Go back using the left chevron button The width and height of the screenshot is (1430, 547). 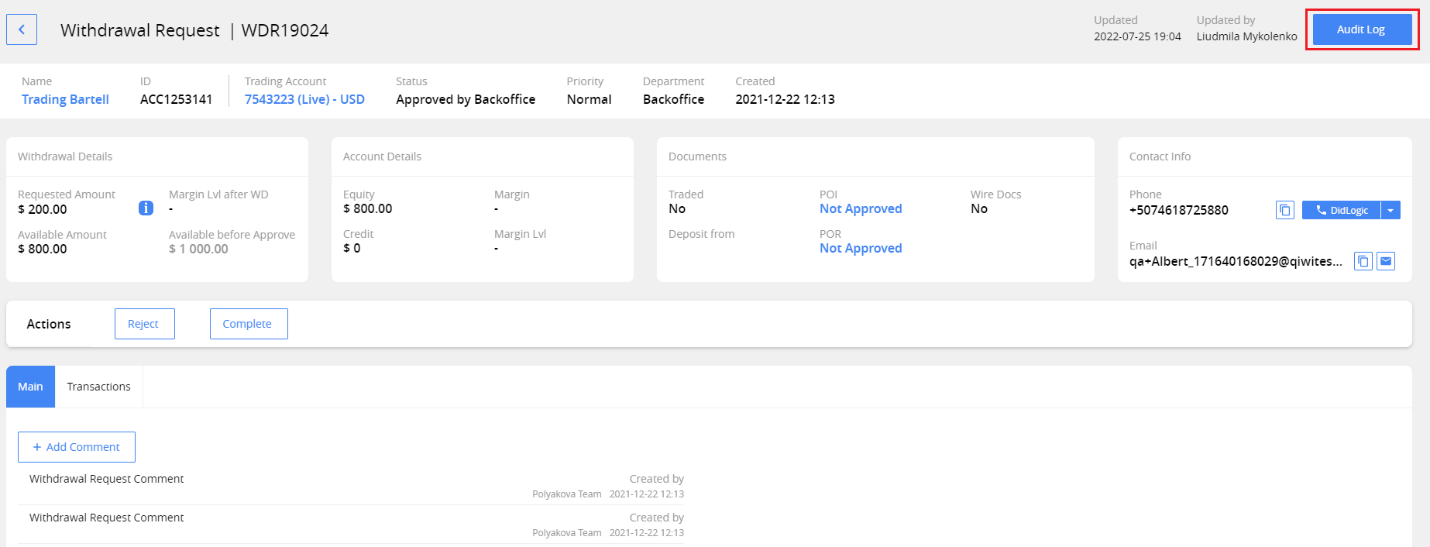click(x=22, y=30)
